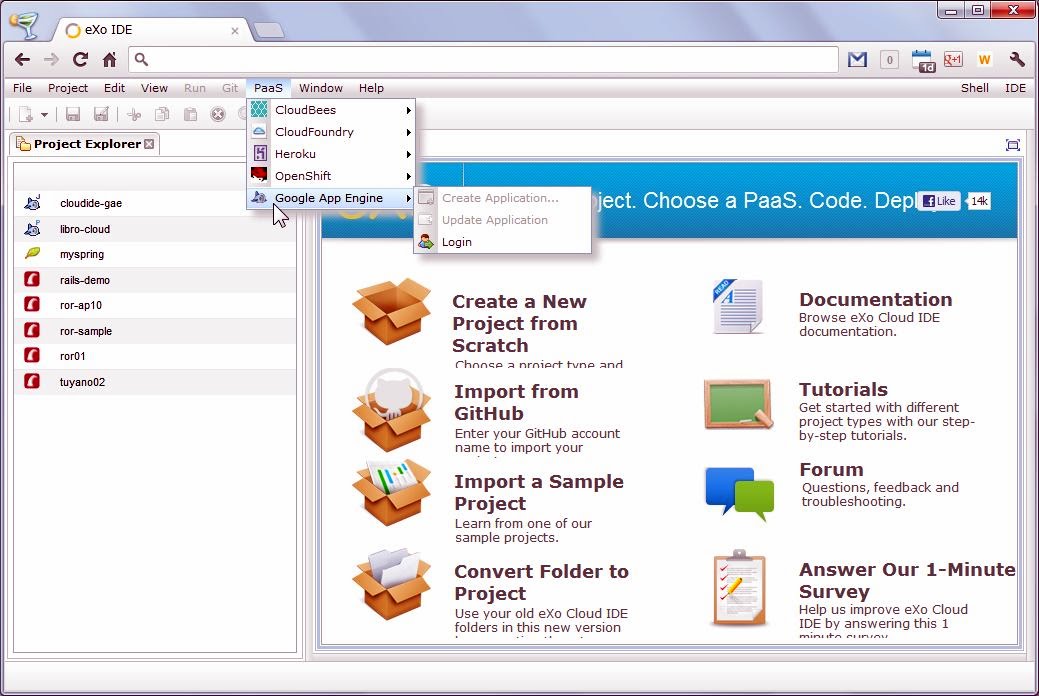Open the Import from GitHub link

(x=516, y=402)
